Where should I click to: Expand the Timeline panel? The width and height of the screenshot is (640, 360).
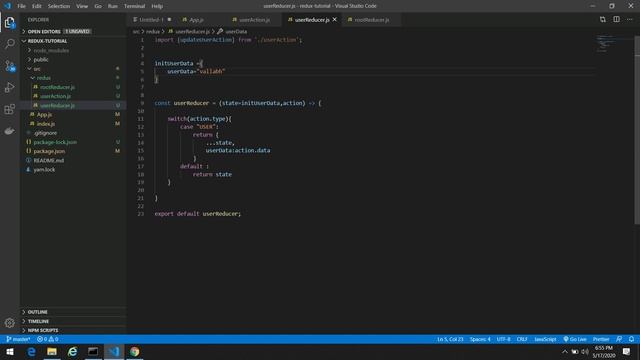click(x=73, y=321)
